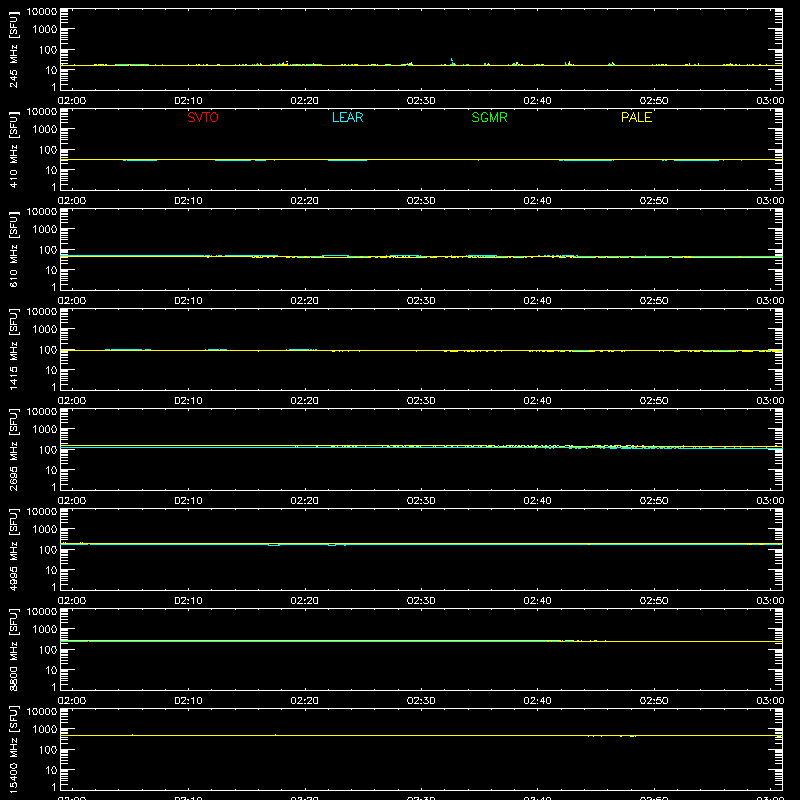Select the 1415 MHz [SFU] axis title
800x800 pixels.
[x=14, y=349]
